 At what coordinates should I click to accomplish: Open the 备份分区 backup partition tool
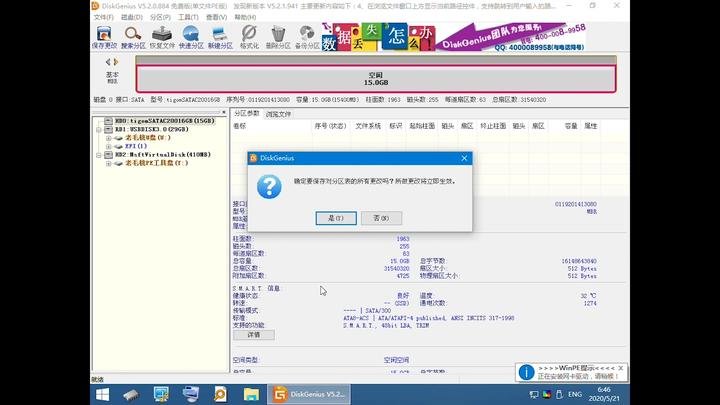coord(307,37)
